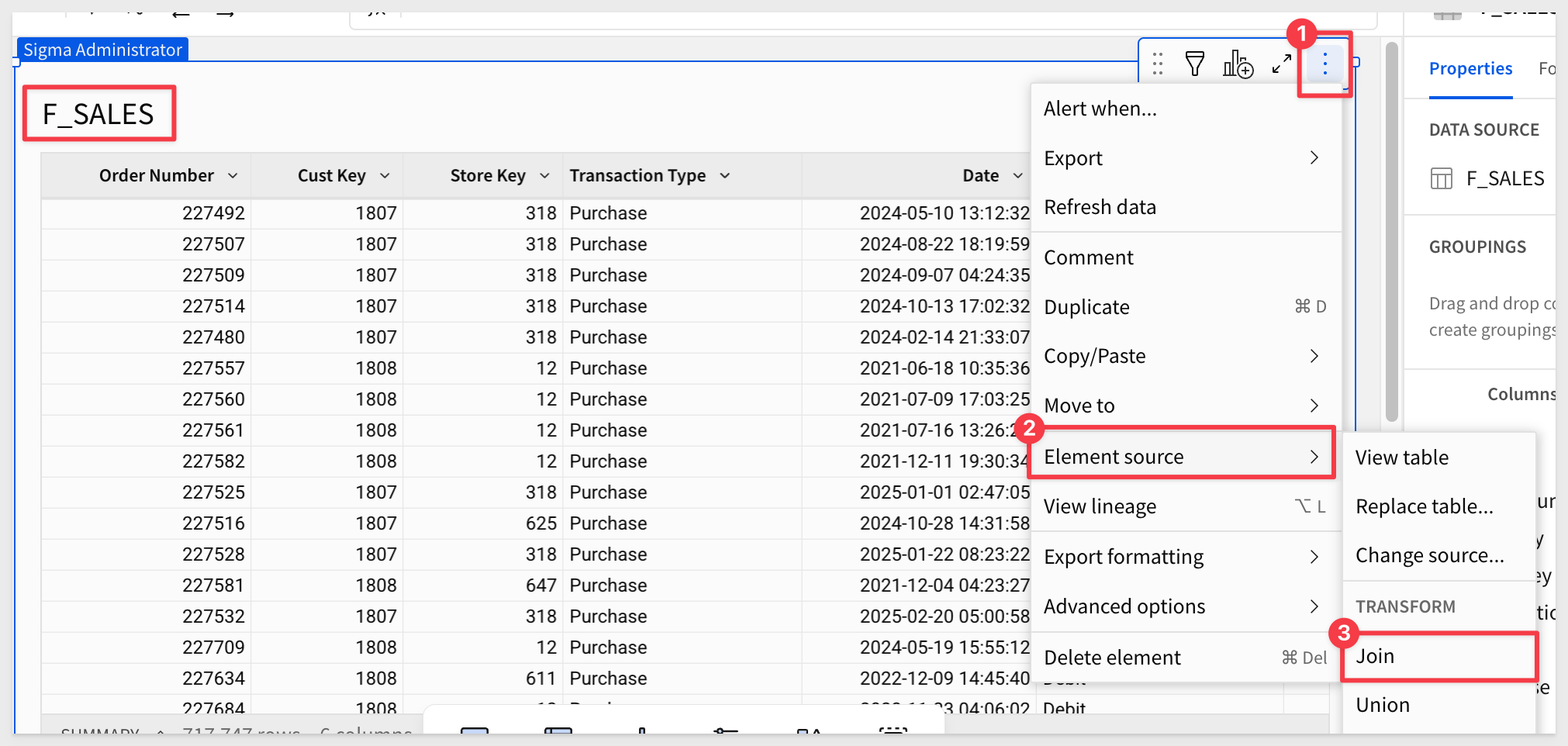The height and width of the screenshot is (746, 1568).
Task: Open the Date column dropdown arrow
Action: (1017, 176)
